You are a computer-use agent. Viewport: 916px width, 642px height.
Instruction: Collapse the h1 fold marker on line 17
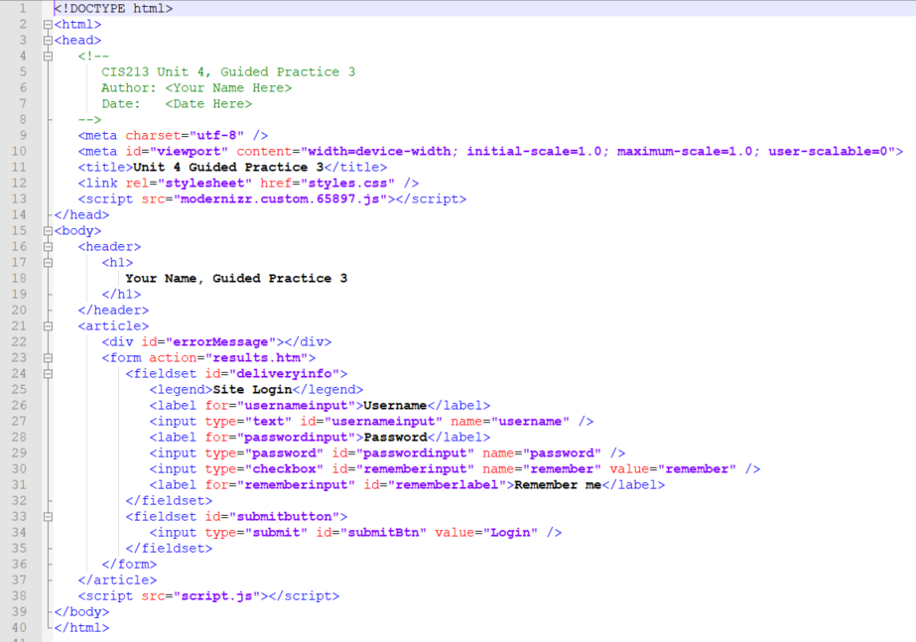point(48,262)
